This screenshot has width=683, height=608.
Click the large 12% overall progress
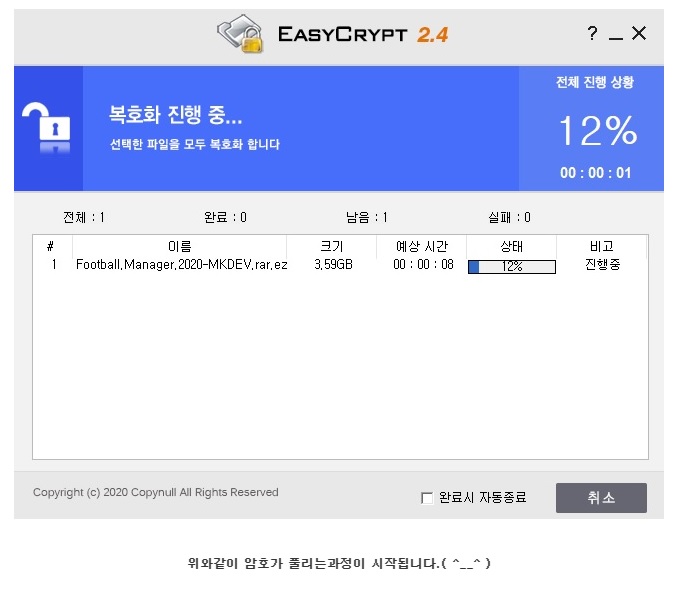[x=598, y=130]
